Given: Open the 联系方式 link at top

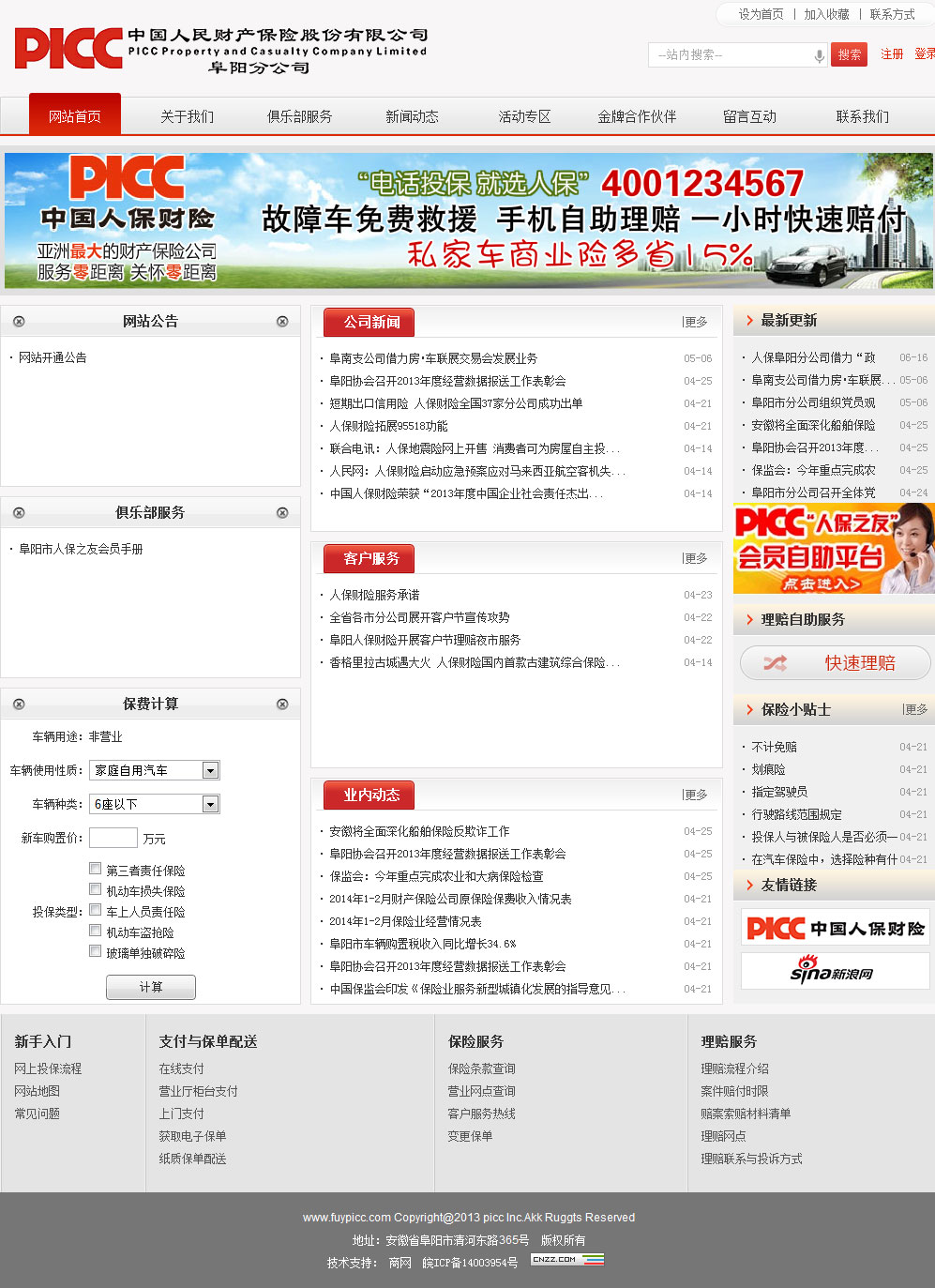Looking at the screenshot, I should [x=892, y=14].
